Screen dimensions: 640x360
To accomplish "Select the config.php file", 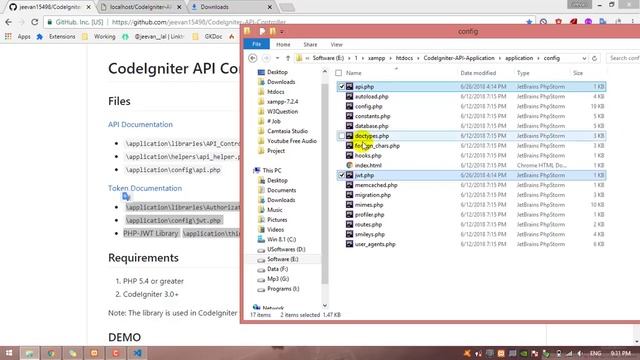I will point(368,107).
